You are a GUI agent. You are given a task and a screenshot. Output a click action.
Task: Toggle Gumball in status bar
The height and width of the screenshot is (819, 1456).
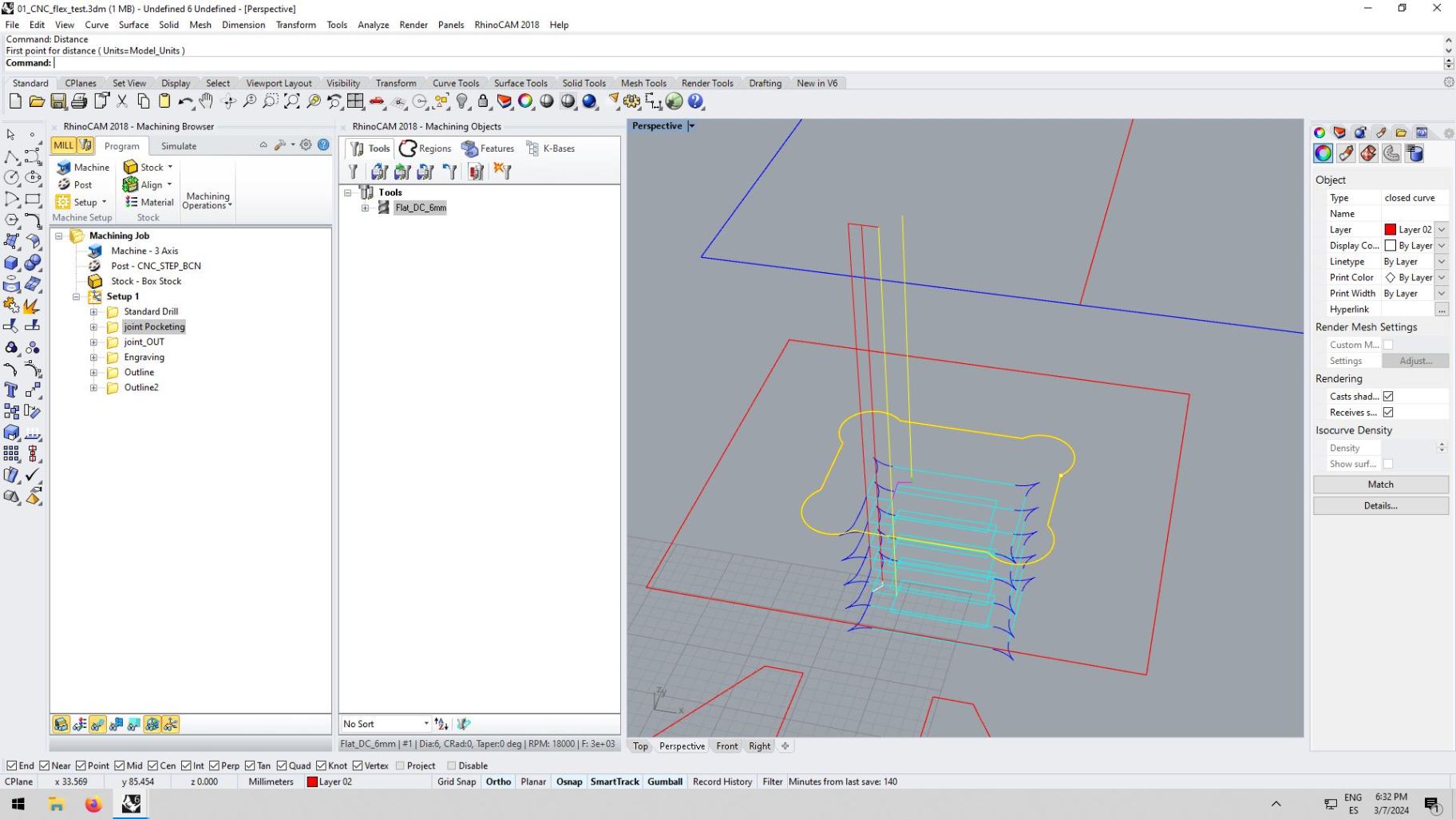pyautogui.click(x=664, y=782)
